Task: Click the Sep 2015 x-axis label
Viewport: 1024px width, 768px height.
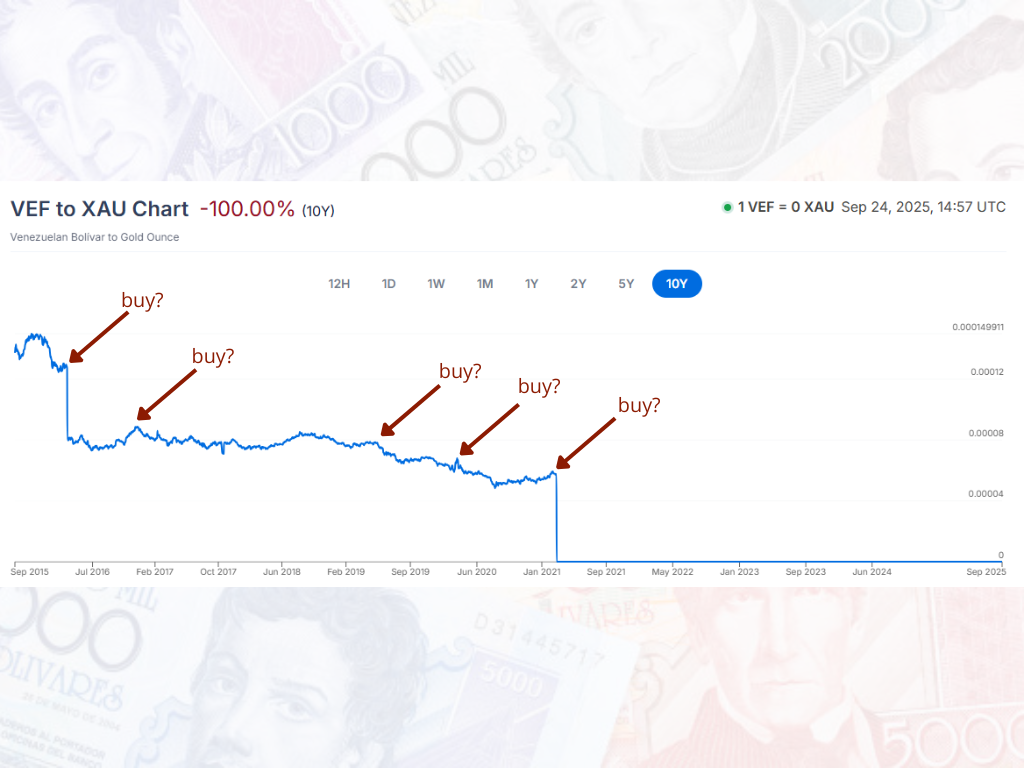Action: pos(30,572)
